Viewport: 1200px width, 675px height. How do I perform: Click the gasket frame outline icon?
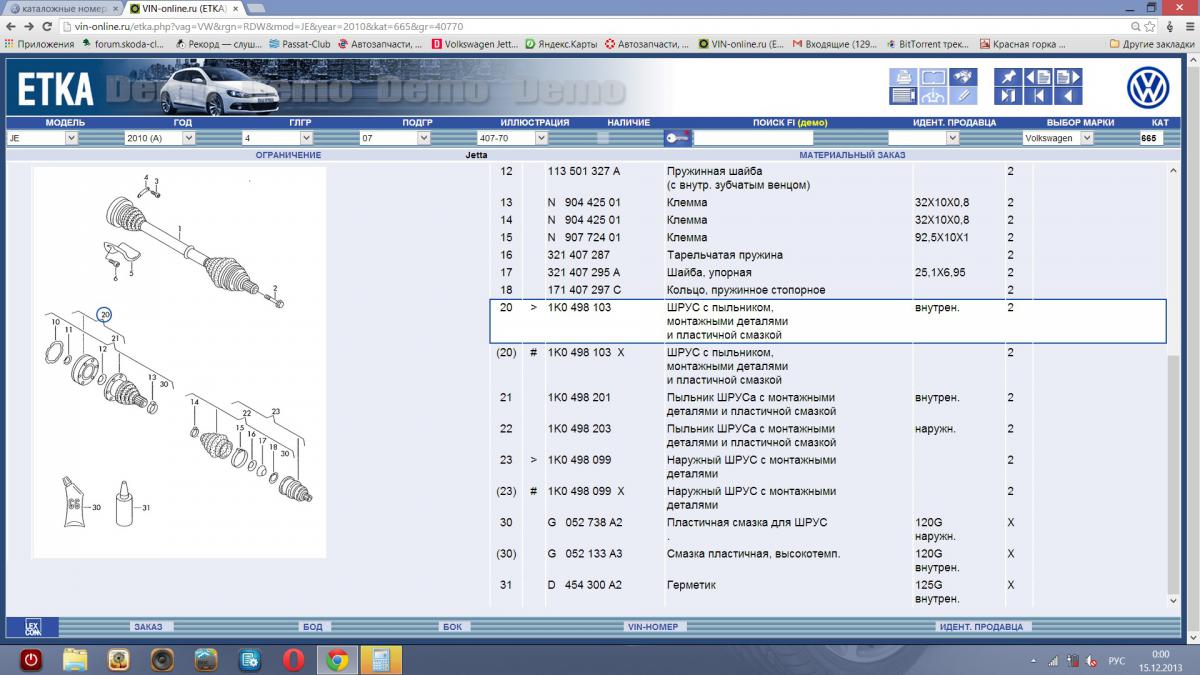click(x=933, y=77)
